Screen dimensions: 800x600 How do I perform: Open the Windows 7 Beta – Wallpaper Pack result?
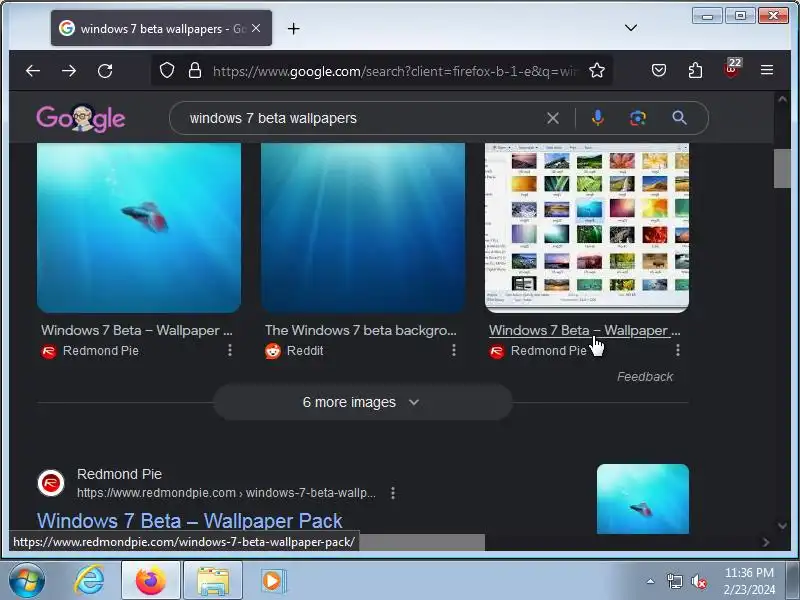(190, 521)
